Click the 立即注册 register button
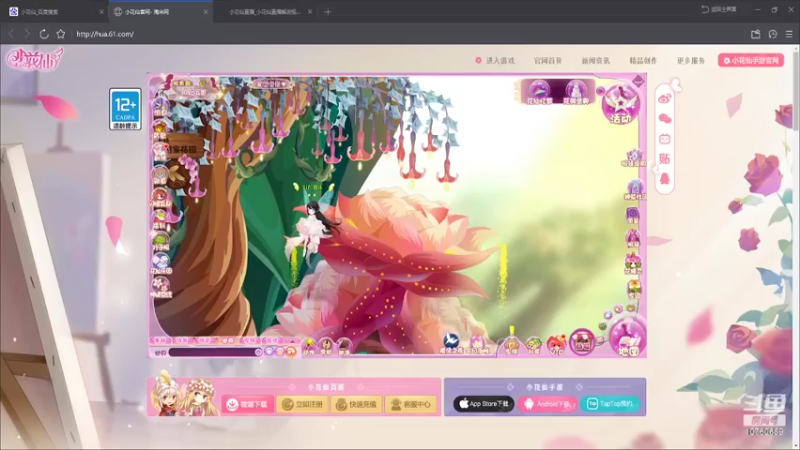 [x=302, y=404]
